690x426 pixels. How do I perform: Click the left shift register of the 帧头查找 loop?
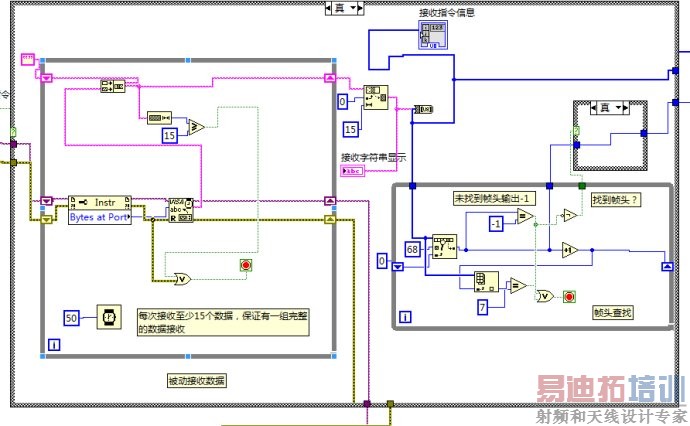click(398, 266)
